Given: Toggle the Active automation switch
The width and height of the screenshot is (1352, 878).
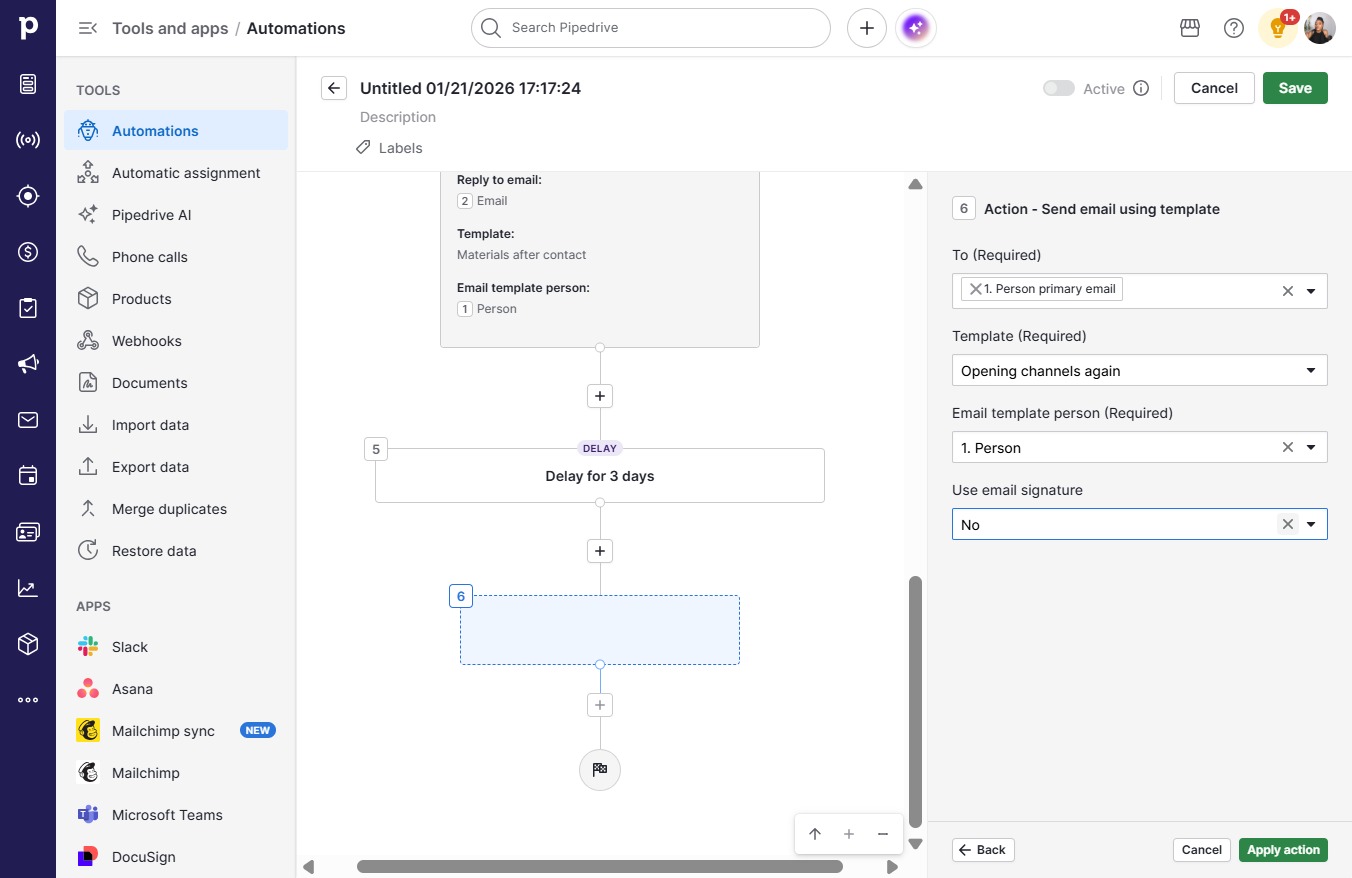Looking at the screenshot, I should pos(1058,88).
